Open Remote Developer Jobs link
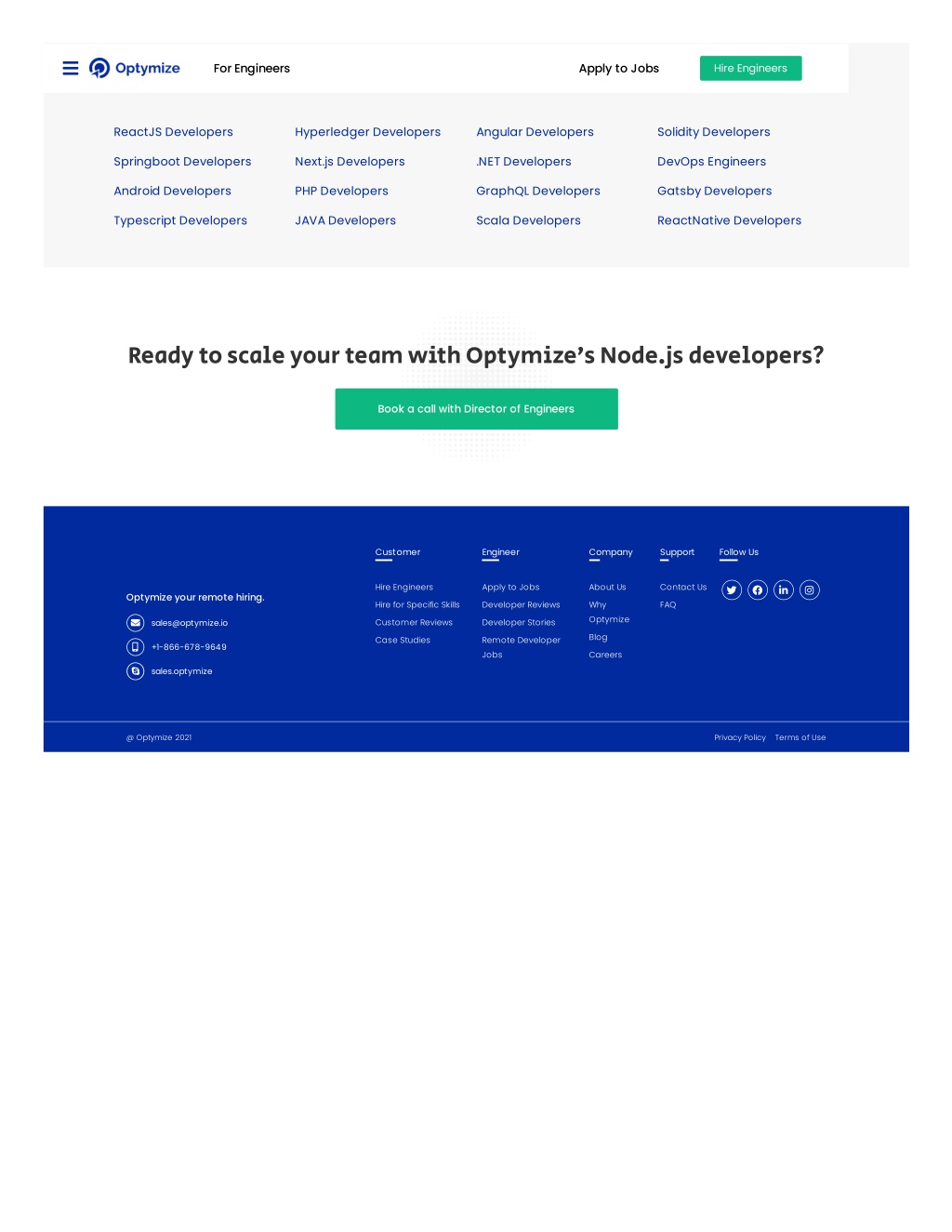The width and height of the screenshot is (952, 1232). (x=522, y=648)
